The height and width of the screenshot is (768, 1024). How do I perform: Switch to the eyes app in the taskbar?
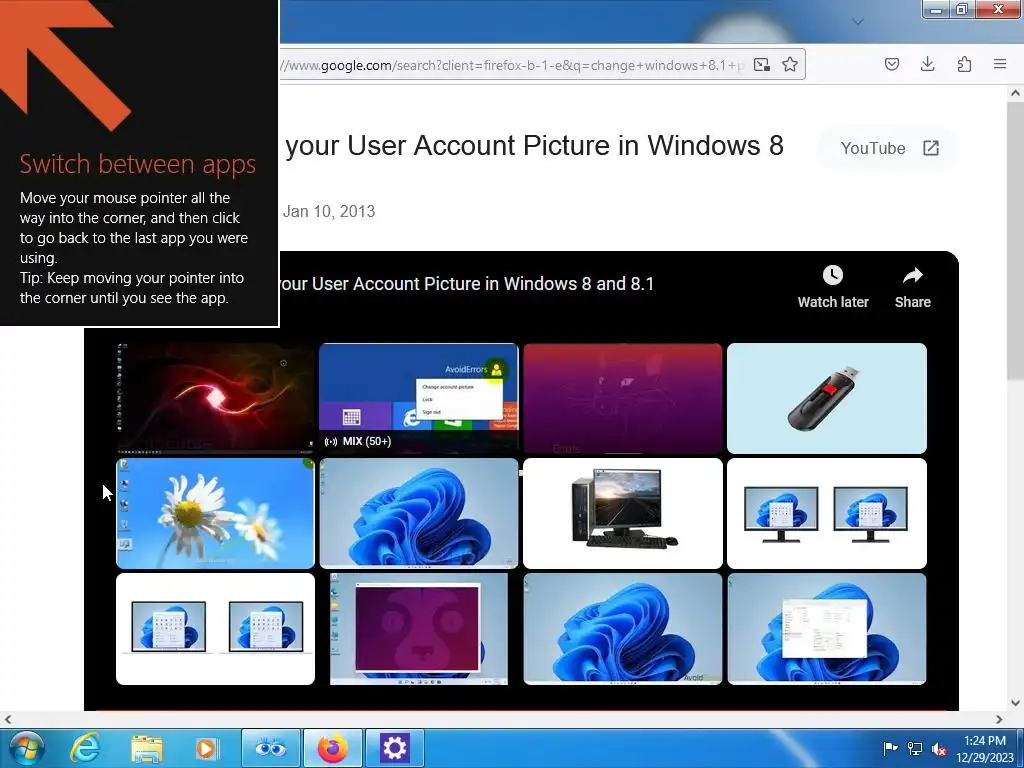tap(271, 748)
